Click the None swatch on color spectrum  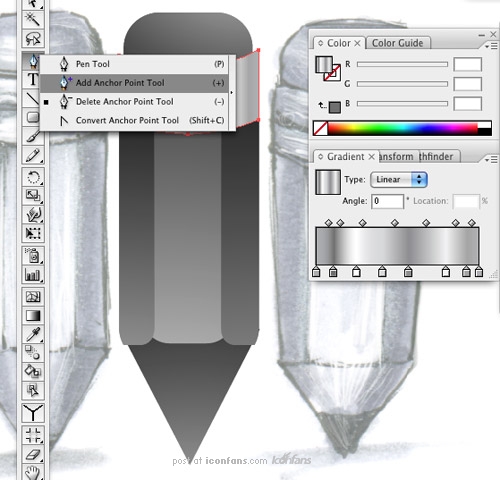320,128
